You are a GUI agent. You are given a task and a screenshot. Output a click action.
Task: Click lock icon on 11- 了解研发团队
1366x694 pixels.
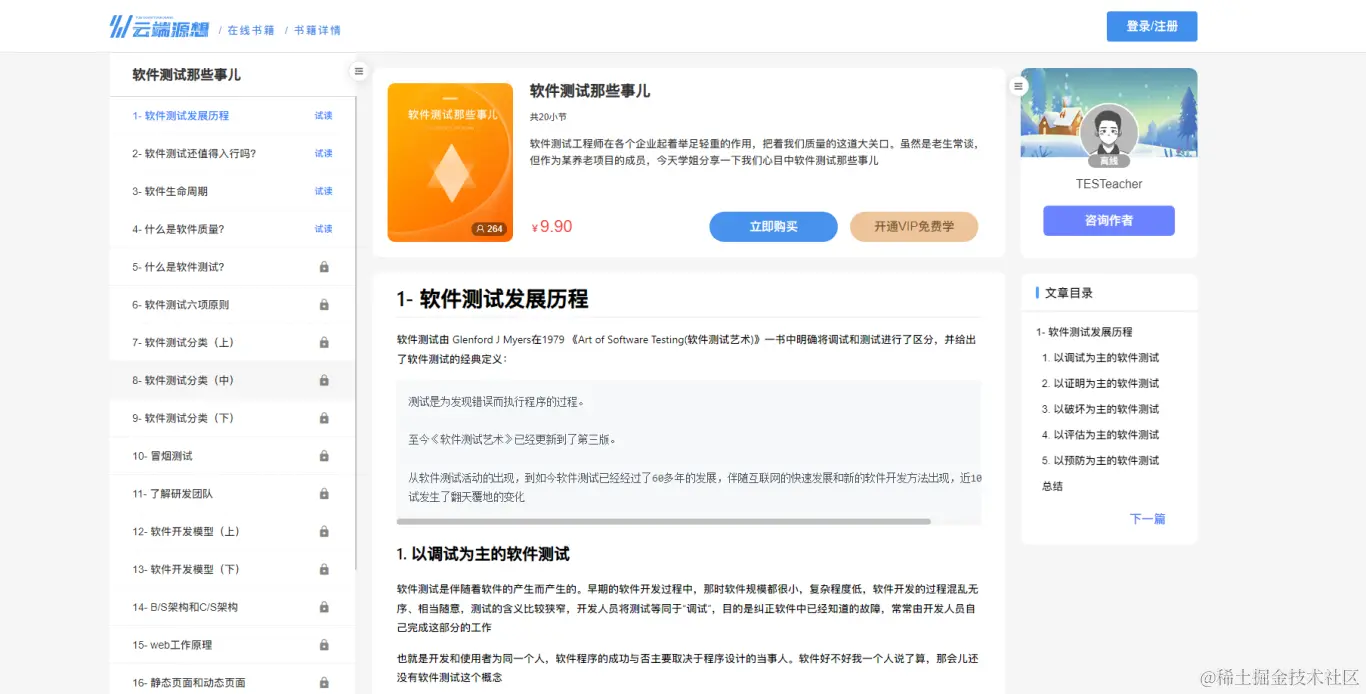[324, 494]
